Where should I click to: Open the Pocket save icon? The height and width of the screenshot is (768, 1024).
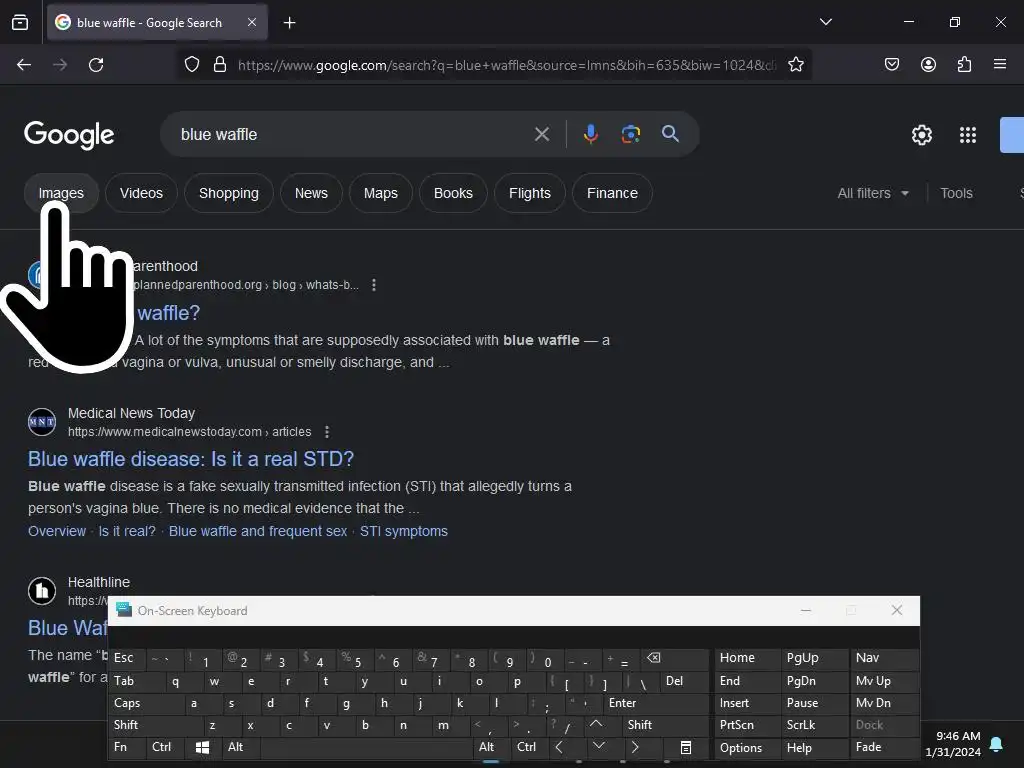(x=892, y=65)
